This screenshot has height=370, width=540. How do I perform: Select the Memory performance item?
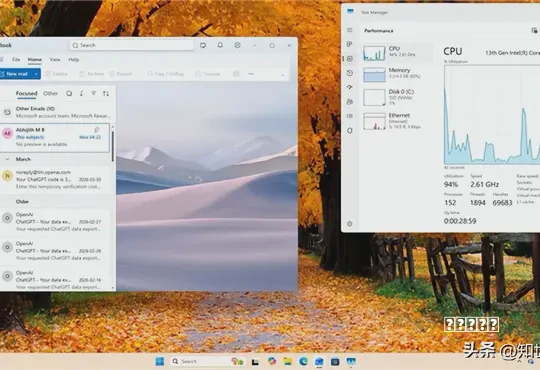pyautogui.click(x=397, y=74)
